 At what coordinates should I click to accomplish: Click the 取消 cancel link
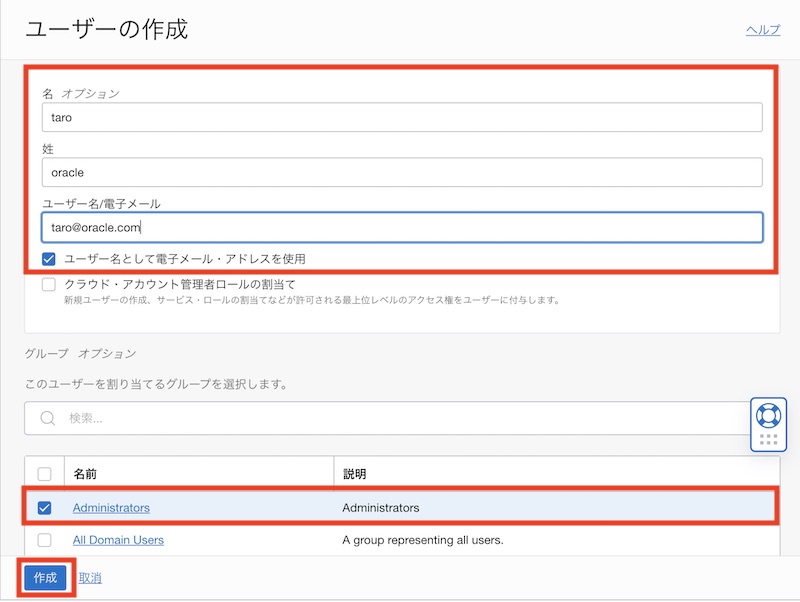click(90, 578)
